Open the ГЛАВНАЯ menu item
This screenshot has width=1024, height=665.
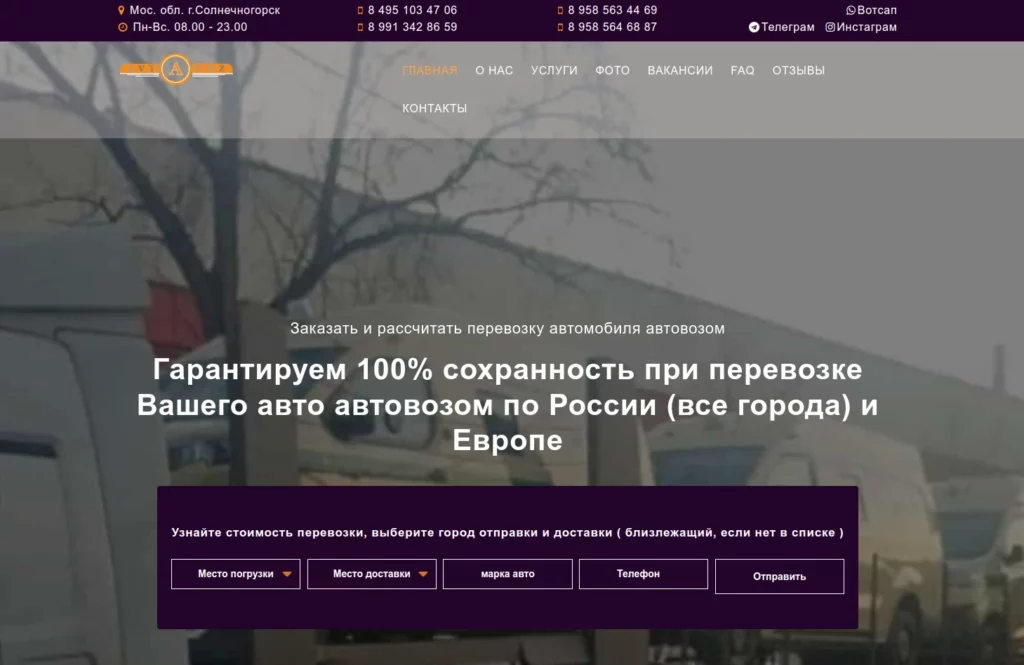pos(430,71)
